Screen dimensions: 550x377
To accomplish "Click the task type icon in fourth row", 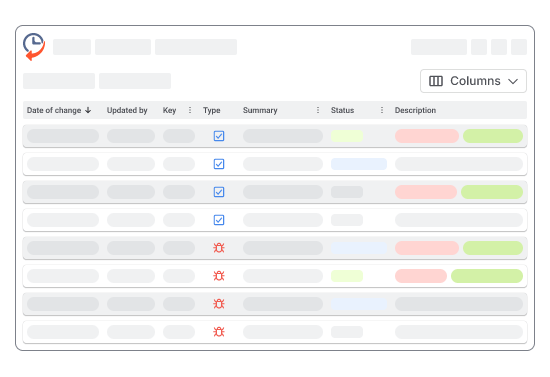I will click(219, 220).
